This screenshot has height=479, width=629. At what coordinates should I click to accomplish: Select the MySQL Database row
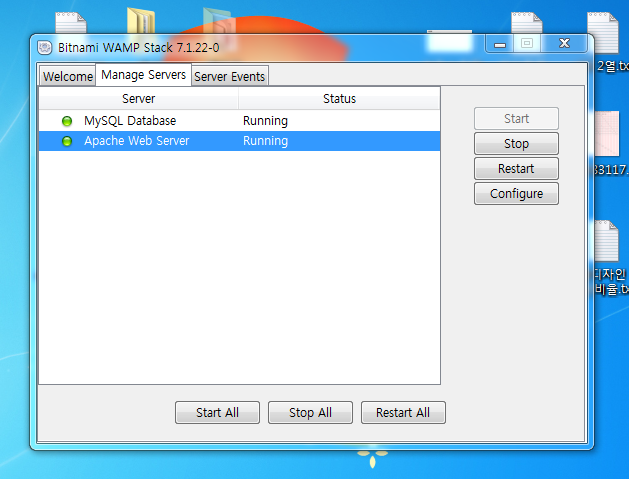click(x=239, y=121)
